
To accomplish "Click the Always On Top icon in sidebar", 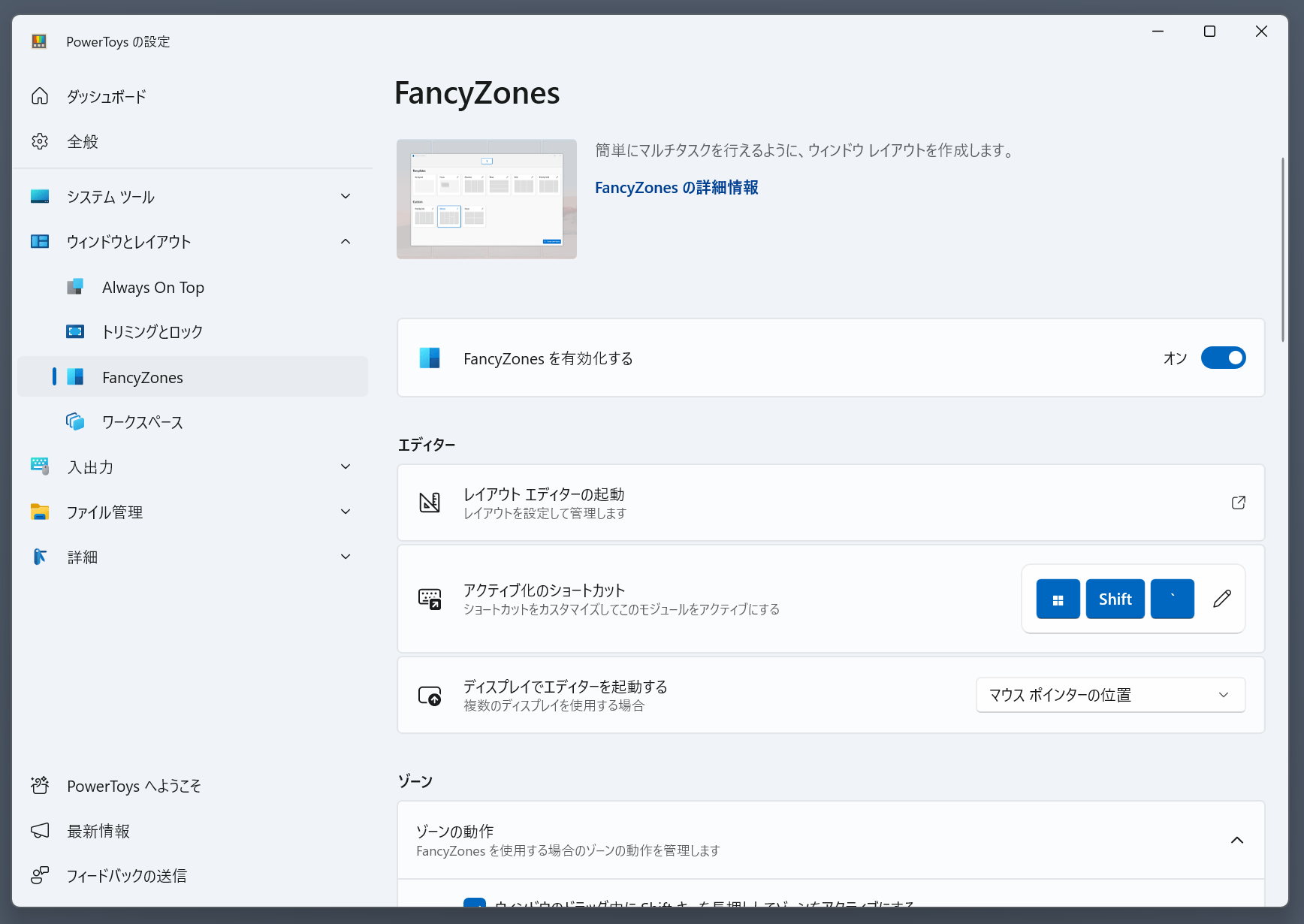I will (x=75, y=287).
